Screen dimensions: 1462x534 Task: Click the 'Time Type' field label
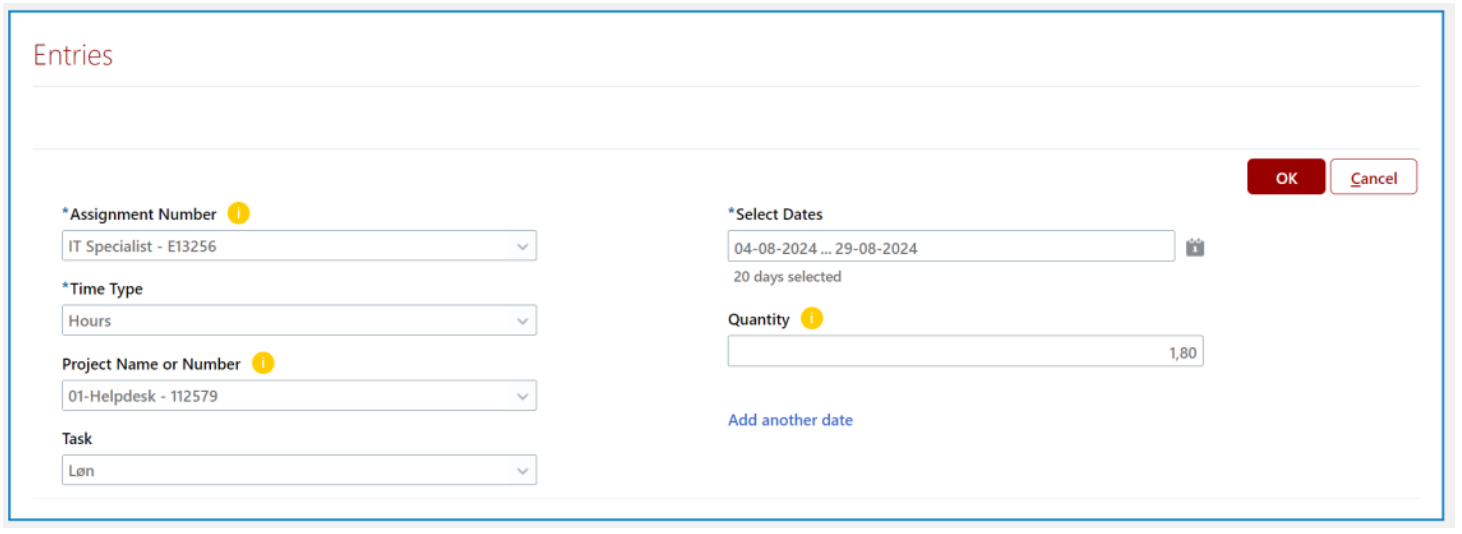pyautogui.click(x=103, y=289)
